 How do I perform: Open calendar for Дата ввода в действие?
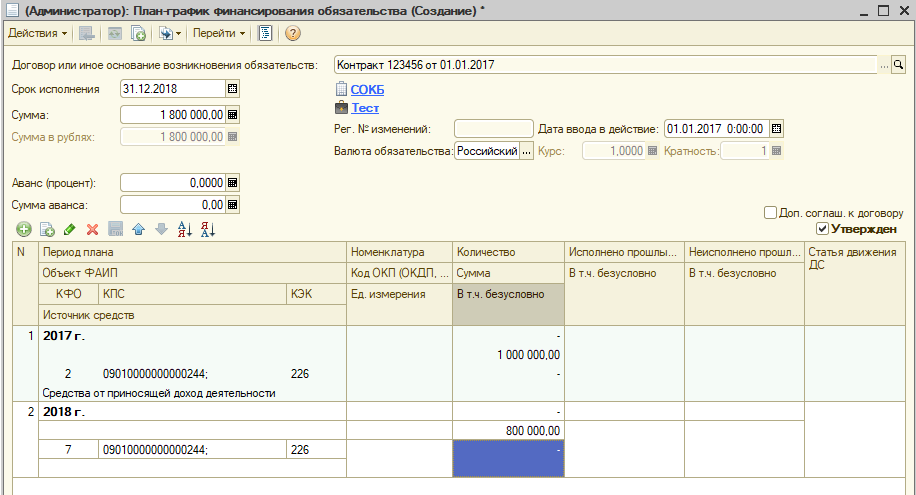pyautogui.click(x=776, y=129)
